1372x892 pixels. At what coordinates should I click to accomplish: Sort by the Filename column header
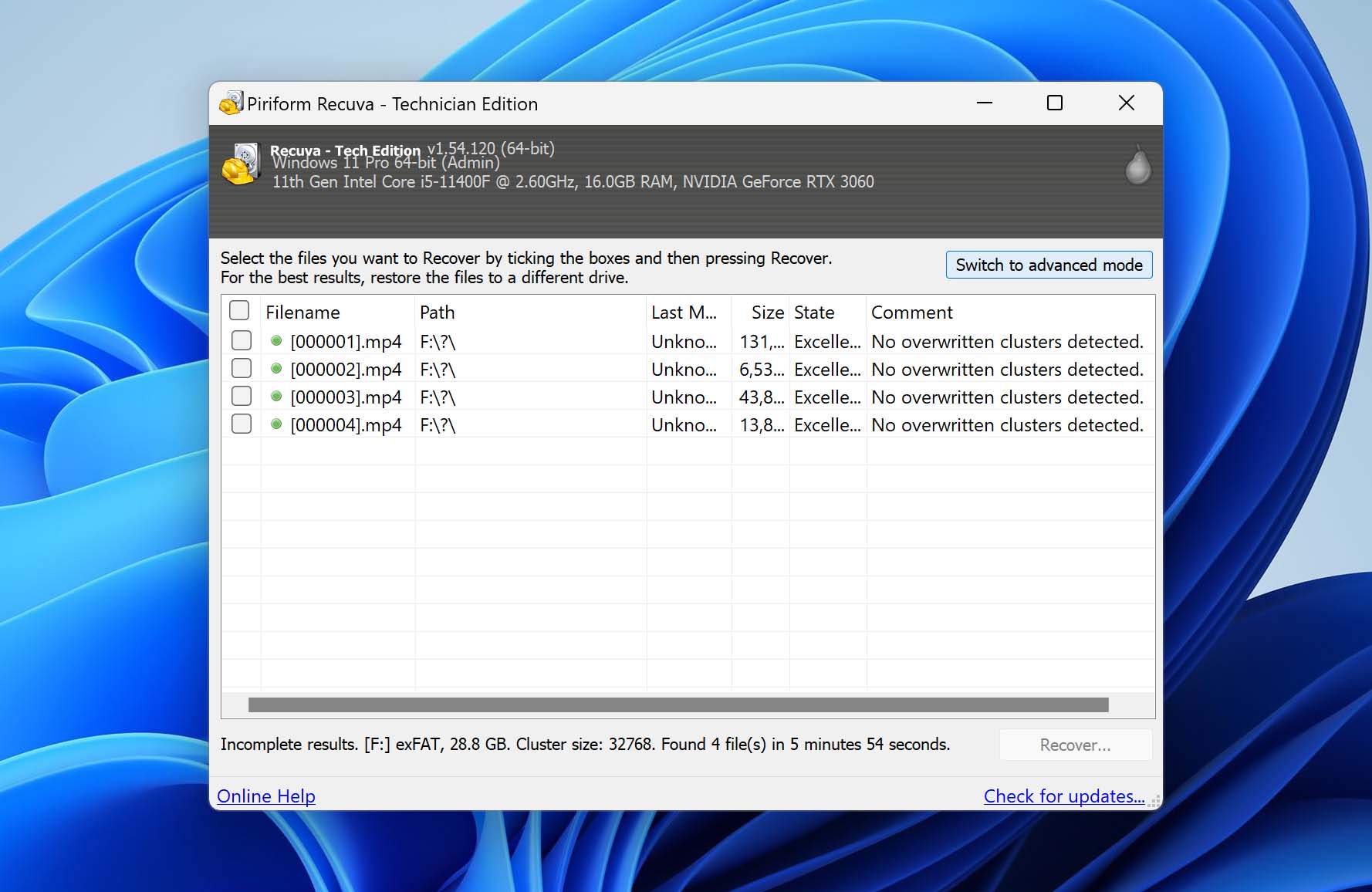(337, 312)
